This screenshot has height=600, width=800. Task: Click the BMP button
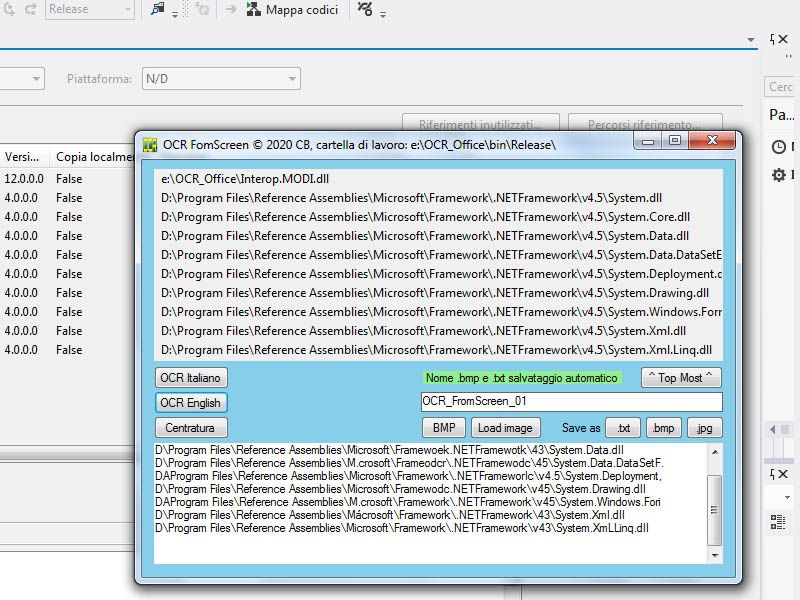click(x=443, y=428)
